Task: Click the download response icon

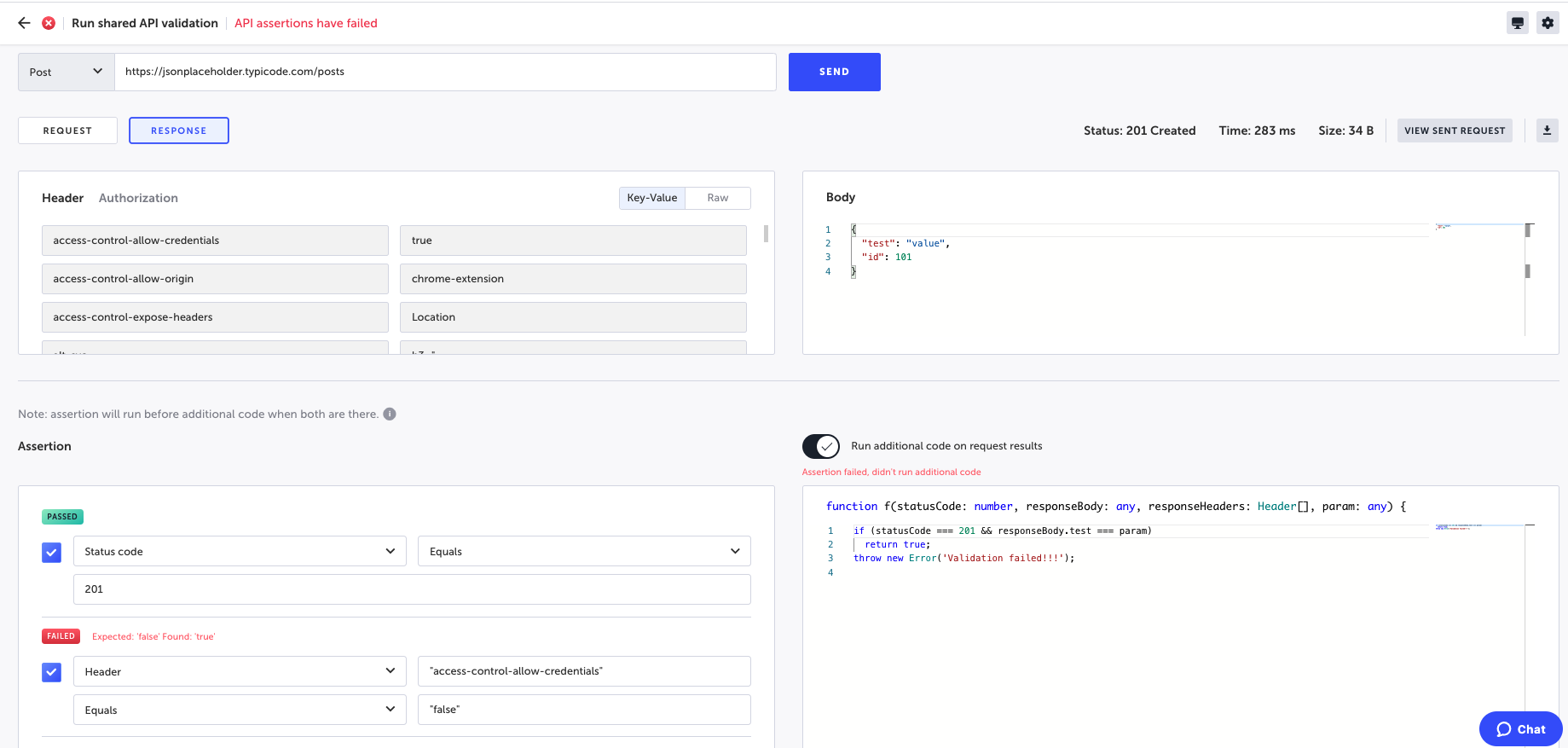Action: tap(1547, 130)
